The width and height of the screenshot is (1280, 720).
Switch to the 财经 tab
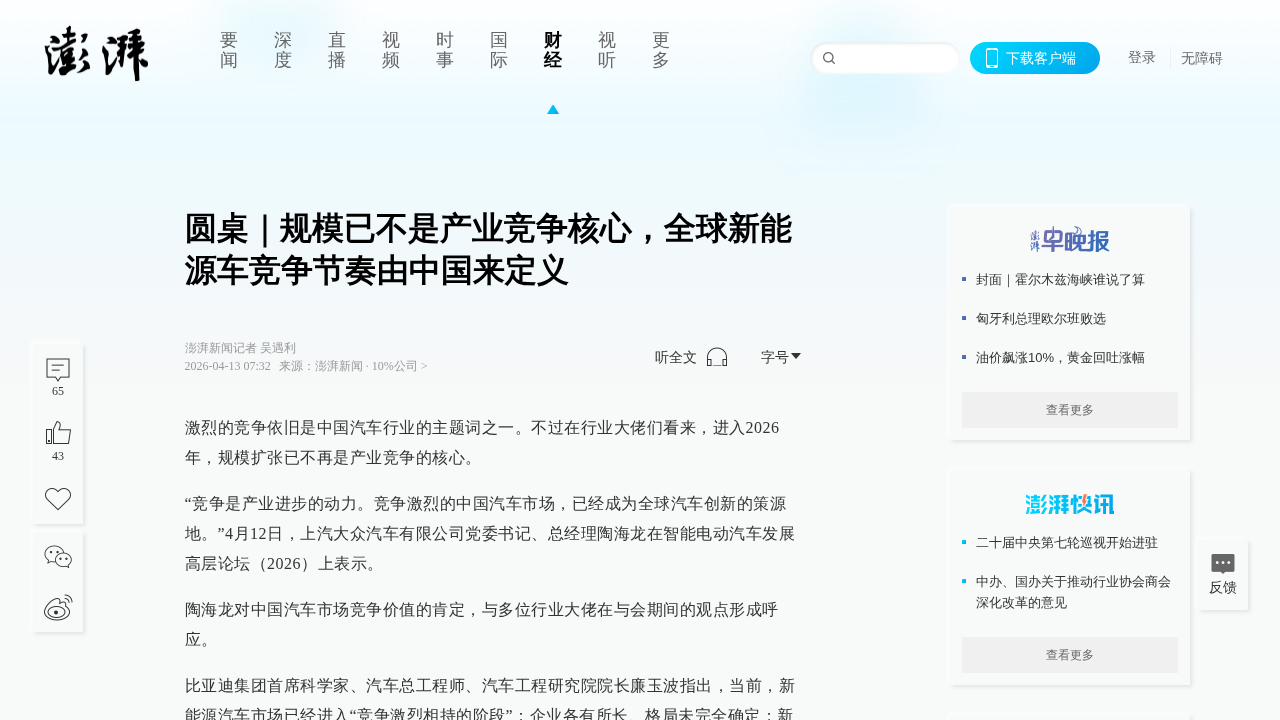[x=553, y=50]
